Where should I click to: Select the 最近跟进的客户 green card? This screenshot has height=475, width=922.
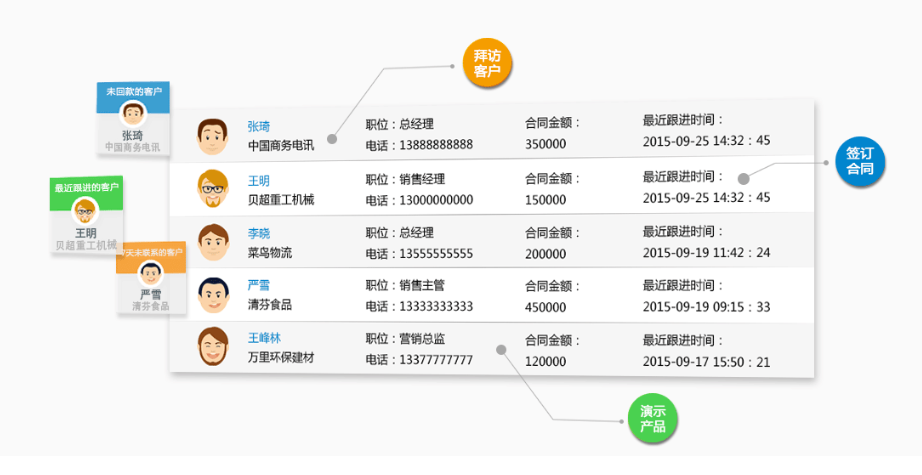[x=87, y=214]
